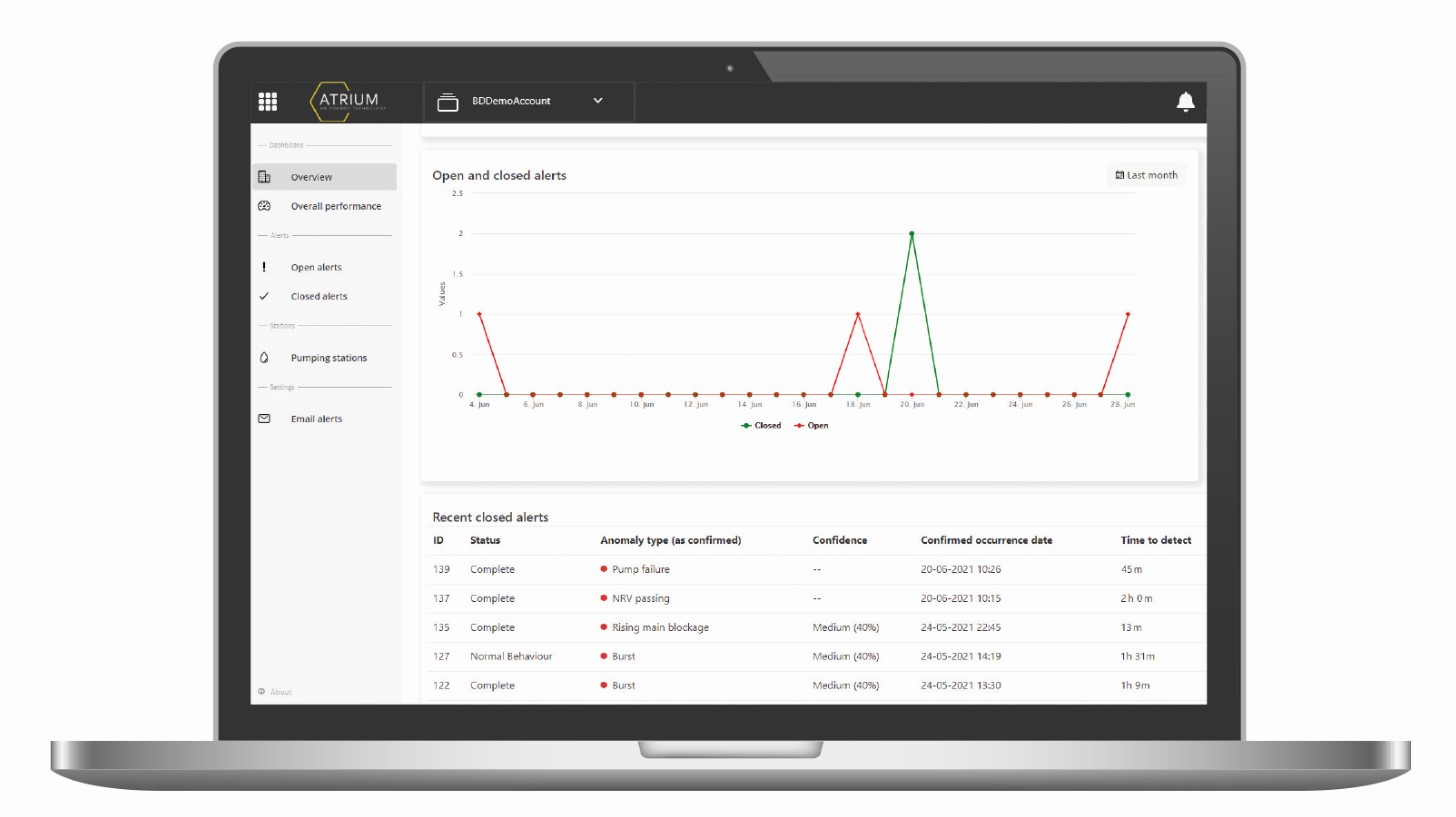
Task: Click the Overview dashboard icon
Action: click(x=263, y=176)
